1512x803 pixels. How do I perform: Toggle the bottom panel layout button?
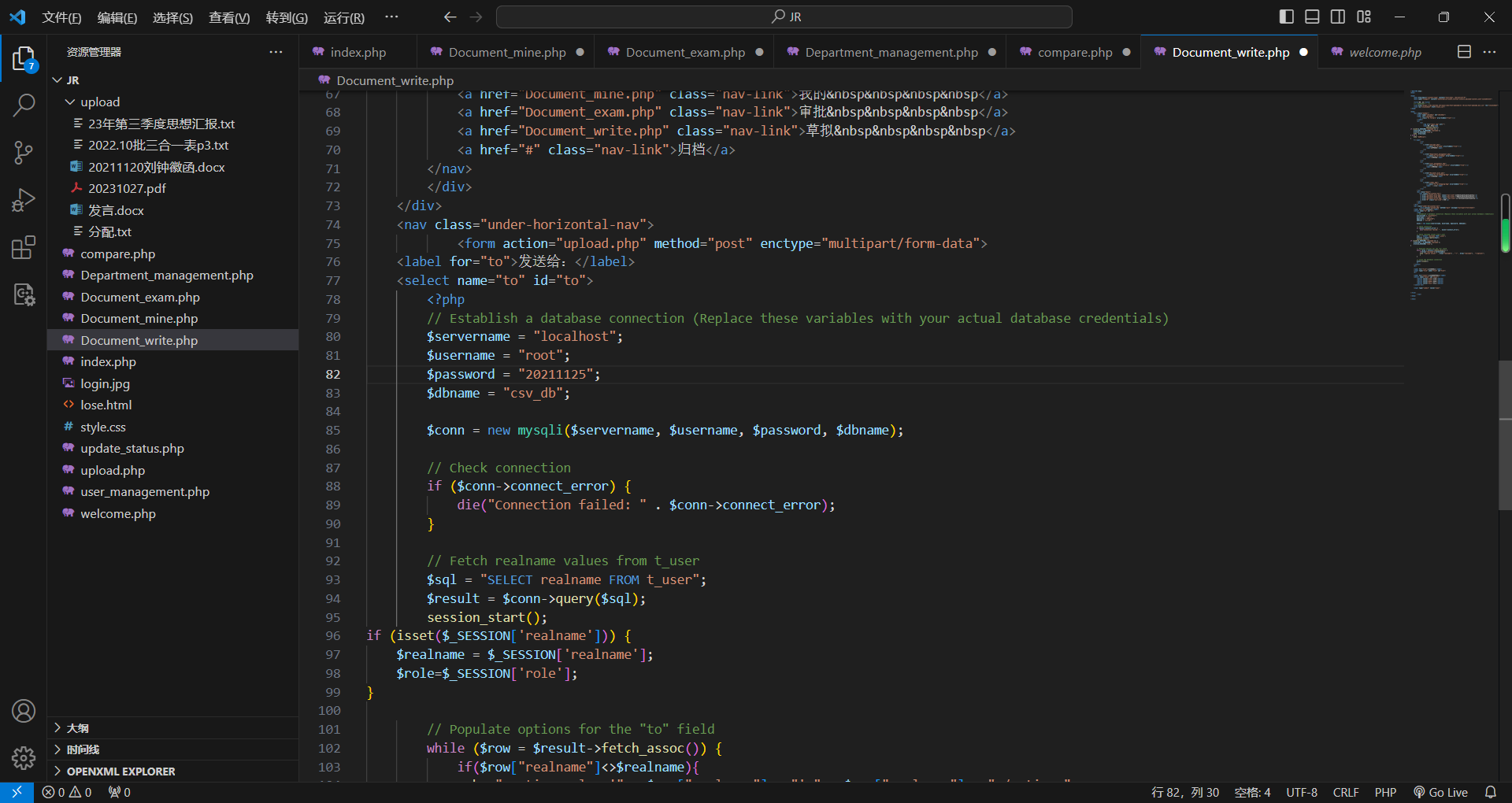tap(1312, 17)
